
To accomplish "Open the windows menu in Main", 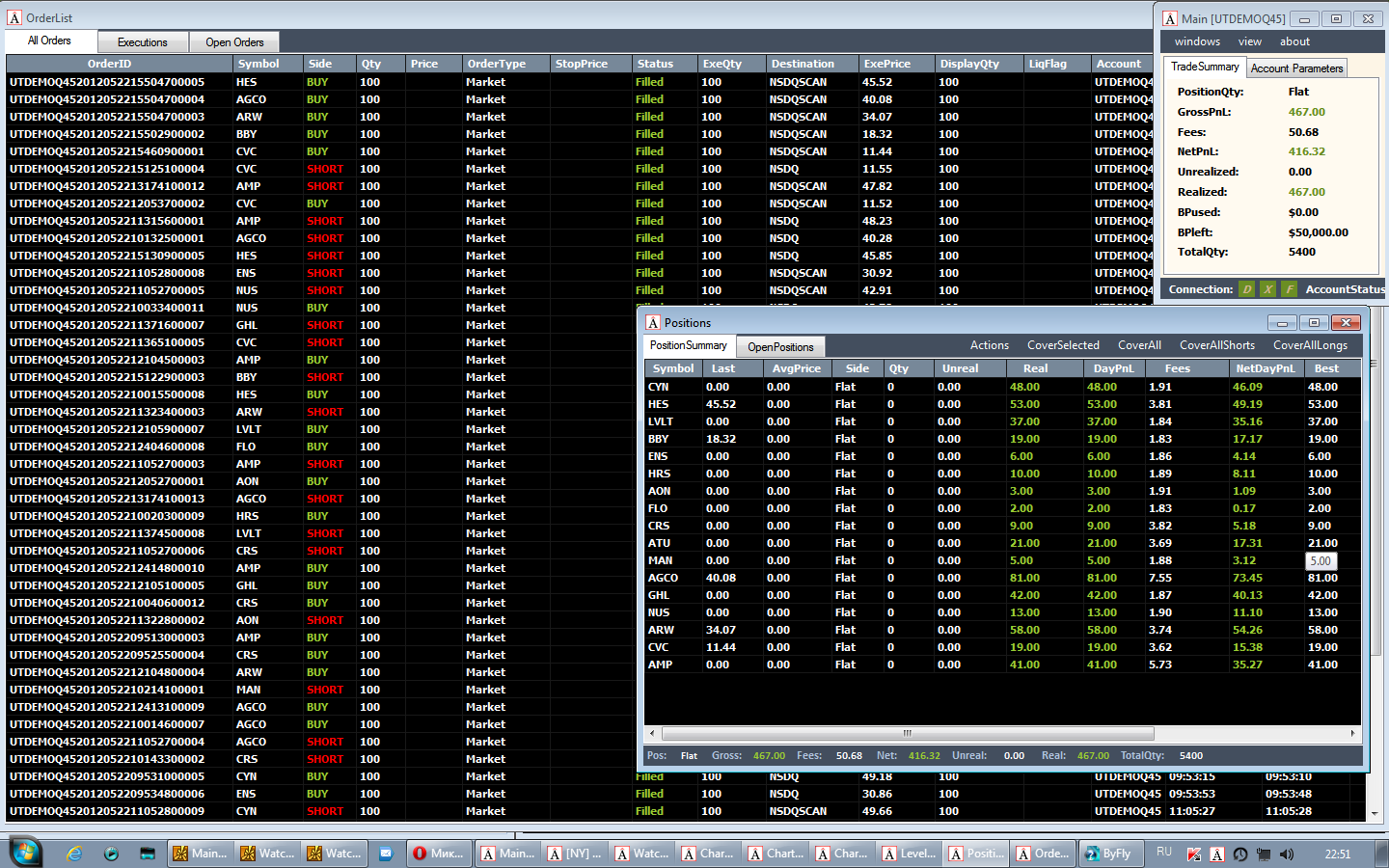I will coord(1197,41).
